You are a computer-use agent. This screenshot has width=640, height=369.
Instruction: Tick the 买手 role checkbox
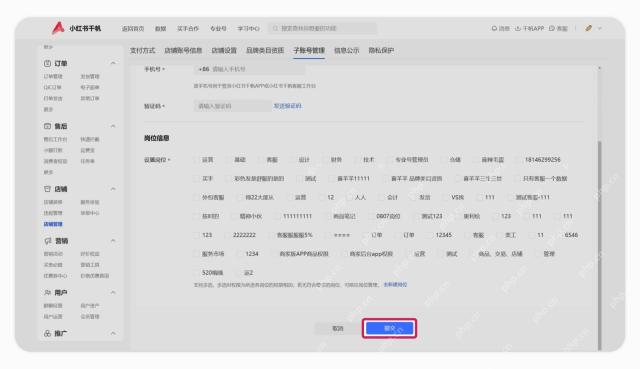click(x=197, y=178)
